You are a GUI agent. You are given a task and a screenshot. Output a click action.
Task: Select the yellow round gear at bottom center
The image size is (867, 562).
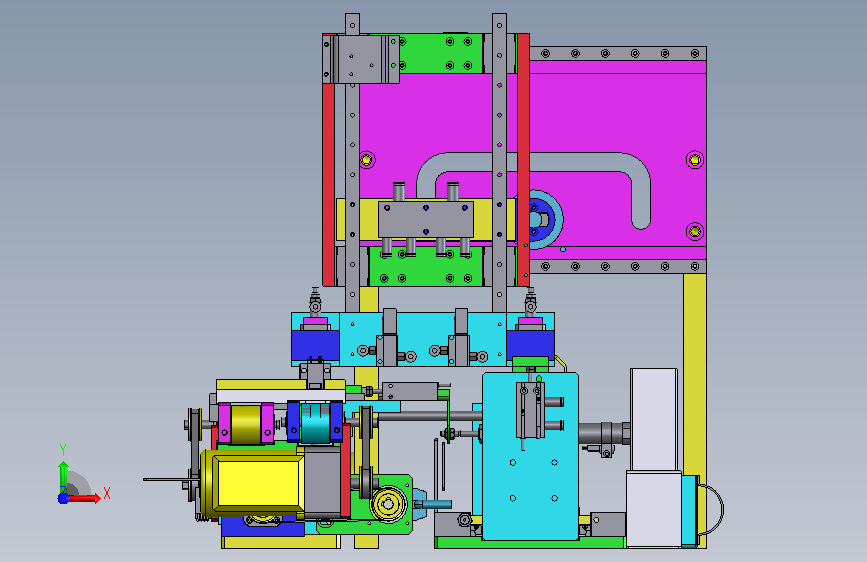[x=388, y=504]
